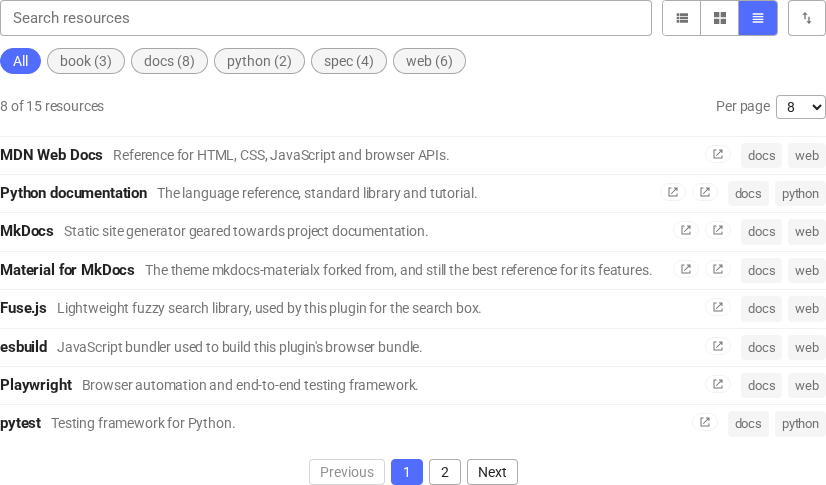Image resolution: width=826 pixels, height=485 pixels.
Task: Click into the Search resources field
Action: click(x=326, y=18)
